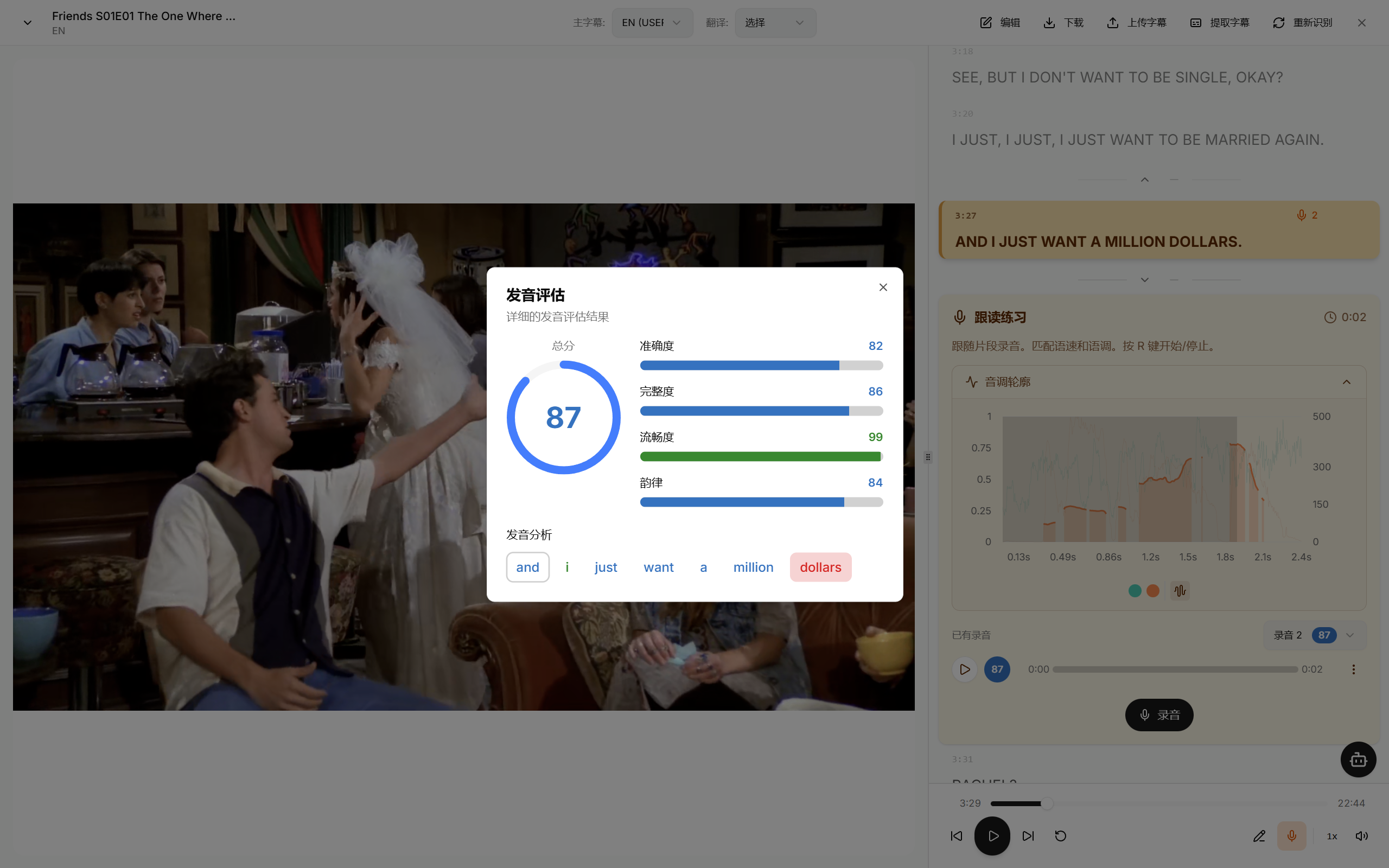Screen dimensions: 1389x868
Task: Open the 翻译 选择 dropdown
Action: [775, 22]
